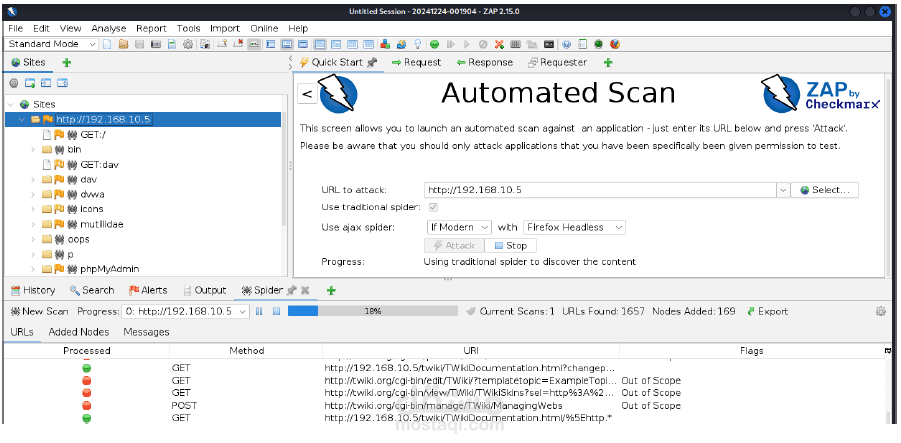Switch to the History tab
The width and height of the screenshot is (901, 443).
point(33,291)
